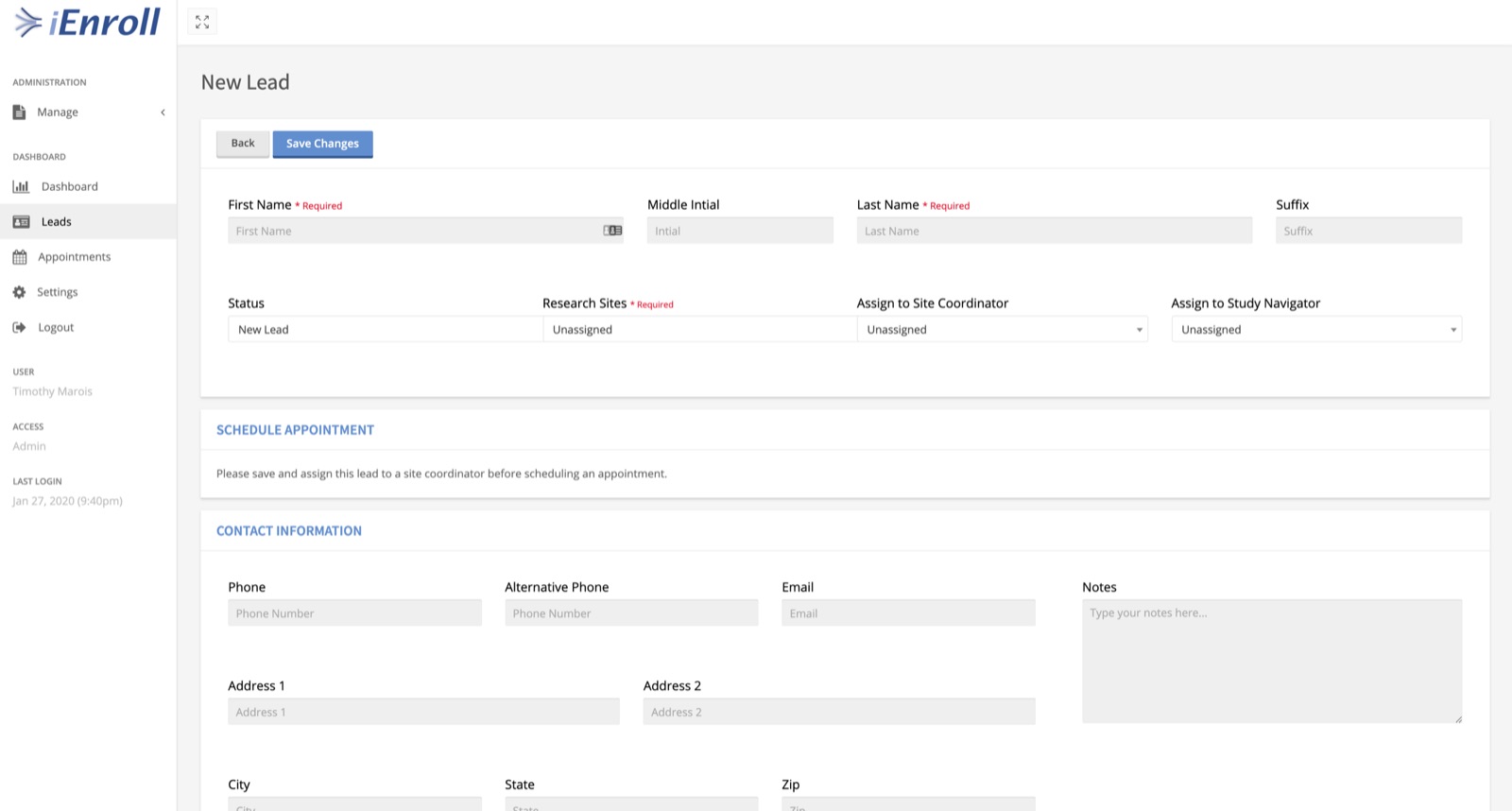The height and width of the screenshot is (811, 1512).
Task: Click the Email input field
Action: pyautogui.click(x=908, y=613)
